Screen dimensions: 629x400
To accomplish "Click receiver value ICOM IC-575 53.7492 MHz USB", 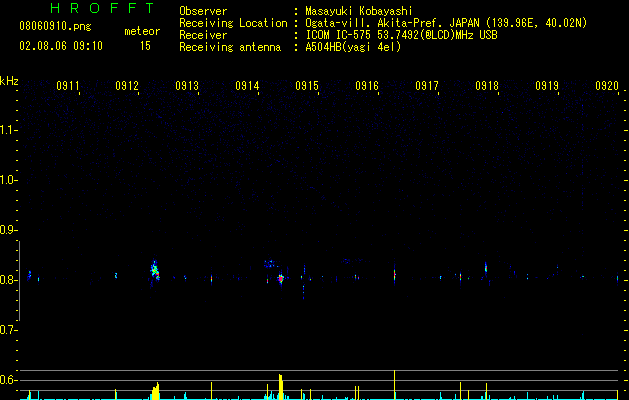I will tap(402, 35).
